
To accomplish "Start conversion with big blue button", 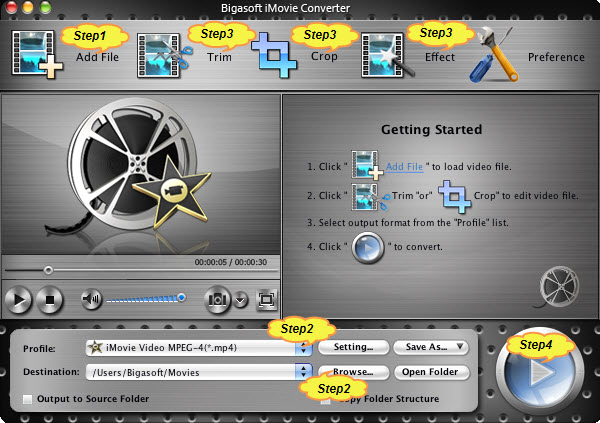I will [540, 371].
